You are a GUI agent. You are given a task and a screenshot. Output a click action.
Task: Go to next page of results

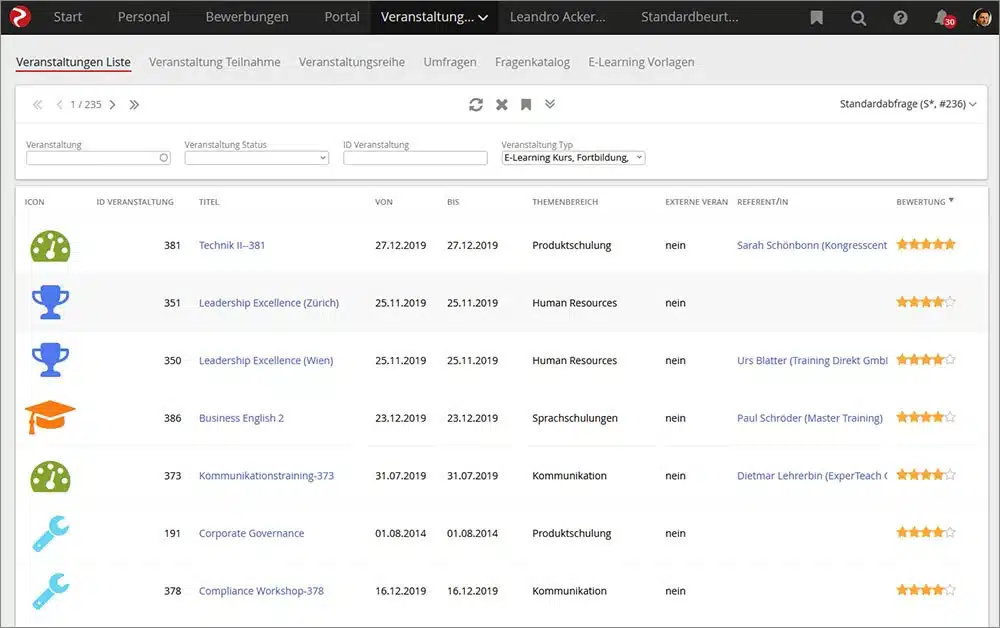[x=112, y=105]
